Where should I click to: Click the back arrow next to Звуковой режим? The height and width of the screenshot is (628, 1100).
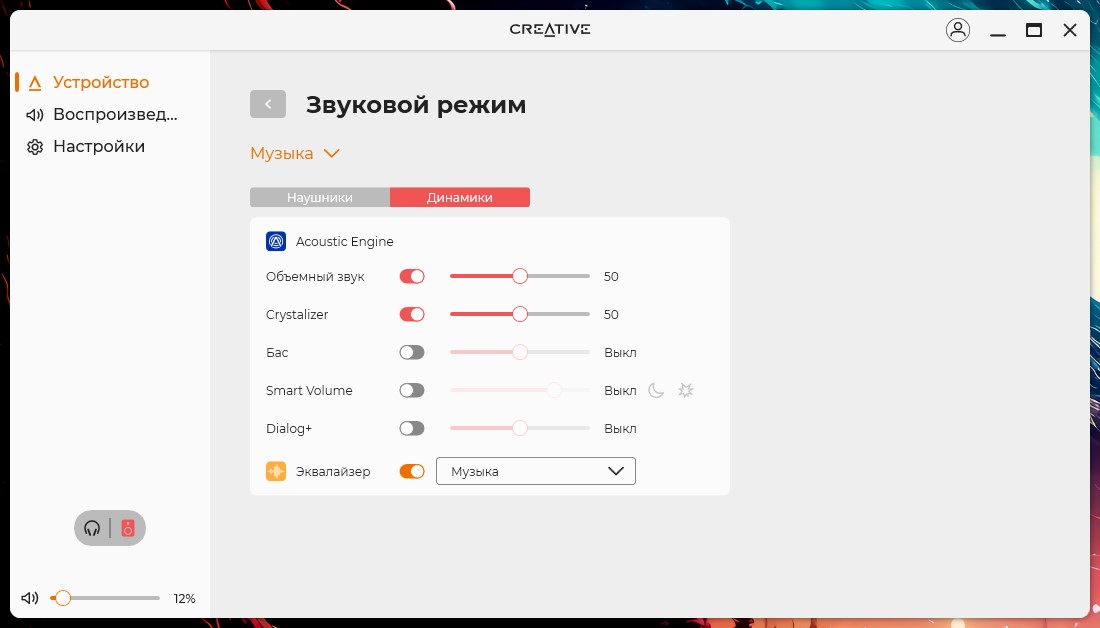coord(268,104)
